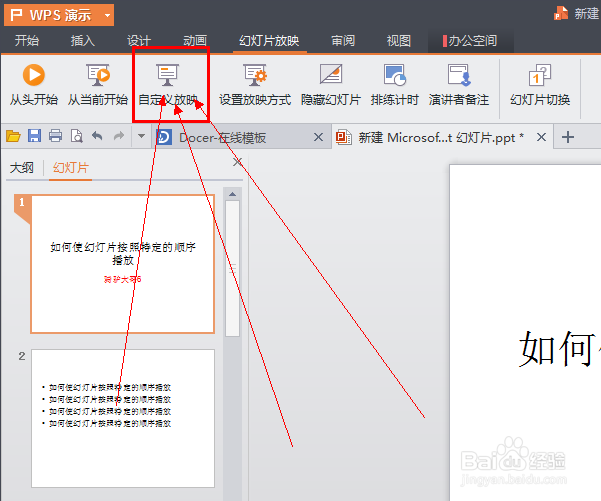Close the slide thumbnail side panel
601x501 pixels.
click(x=237, y=162)
